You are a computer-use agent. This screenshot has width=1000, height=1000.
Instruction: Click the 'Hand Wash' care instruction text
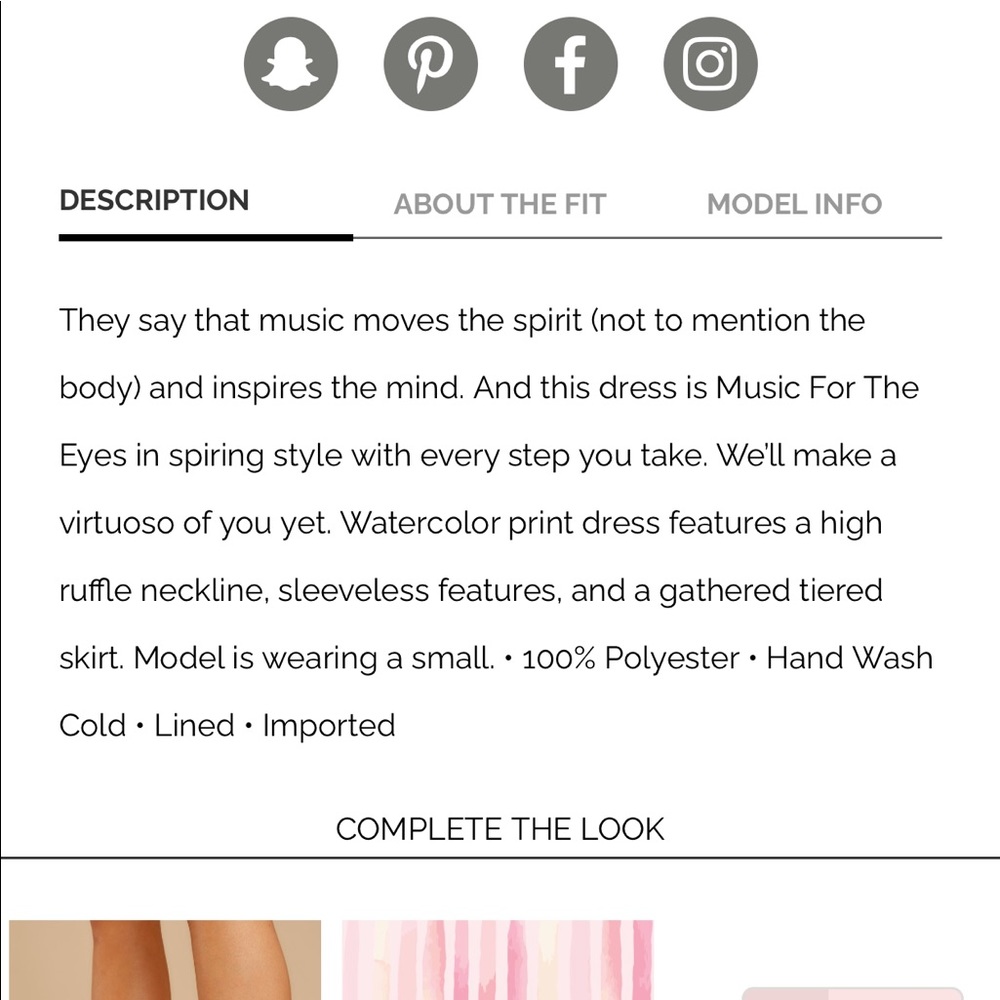pyautogui.click(x=849, y=658)
